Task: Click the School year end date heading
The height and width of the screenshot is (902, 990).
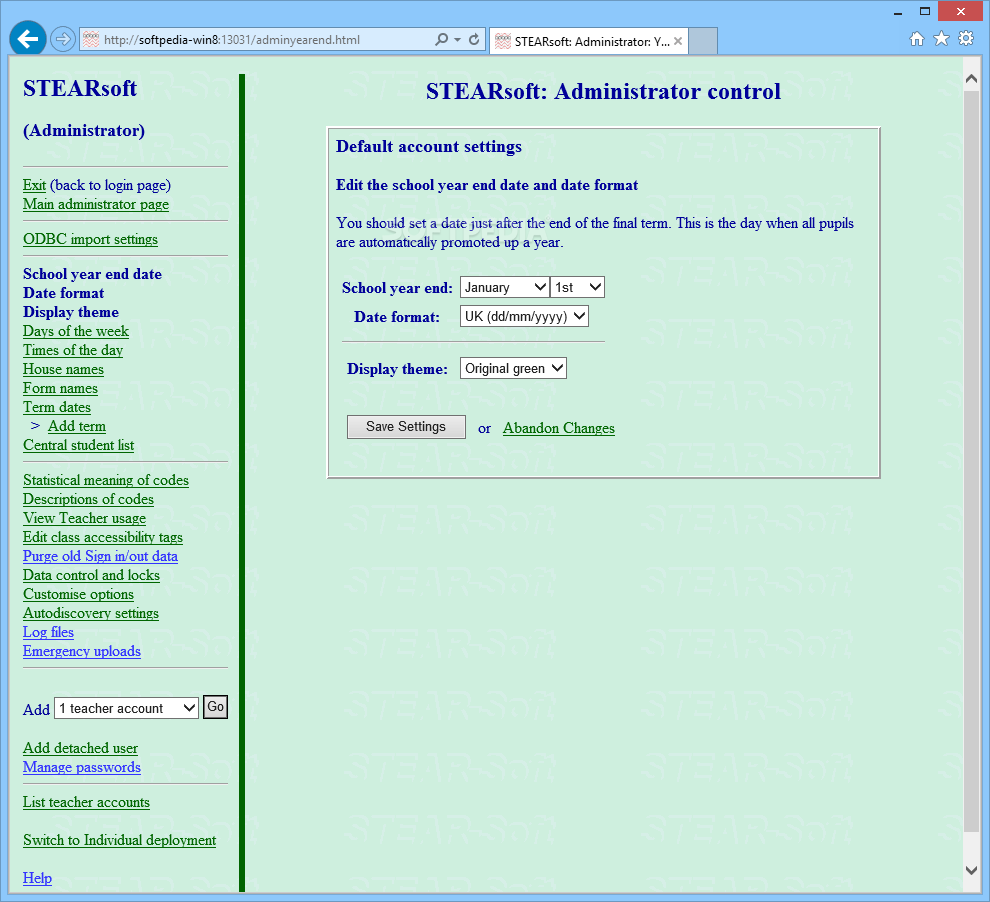Action: 93,274
